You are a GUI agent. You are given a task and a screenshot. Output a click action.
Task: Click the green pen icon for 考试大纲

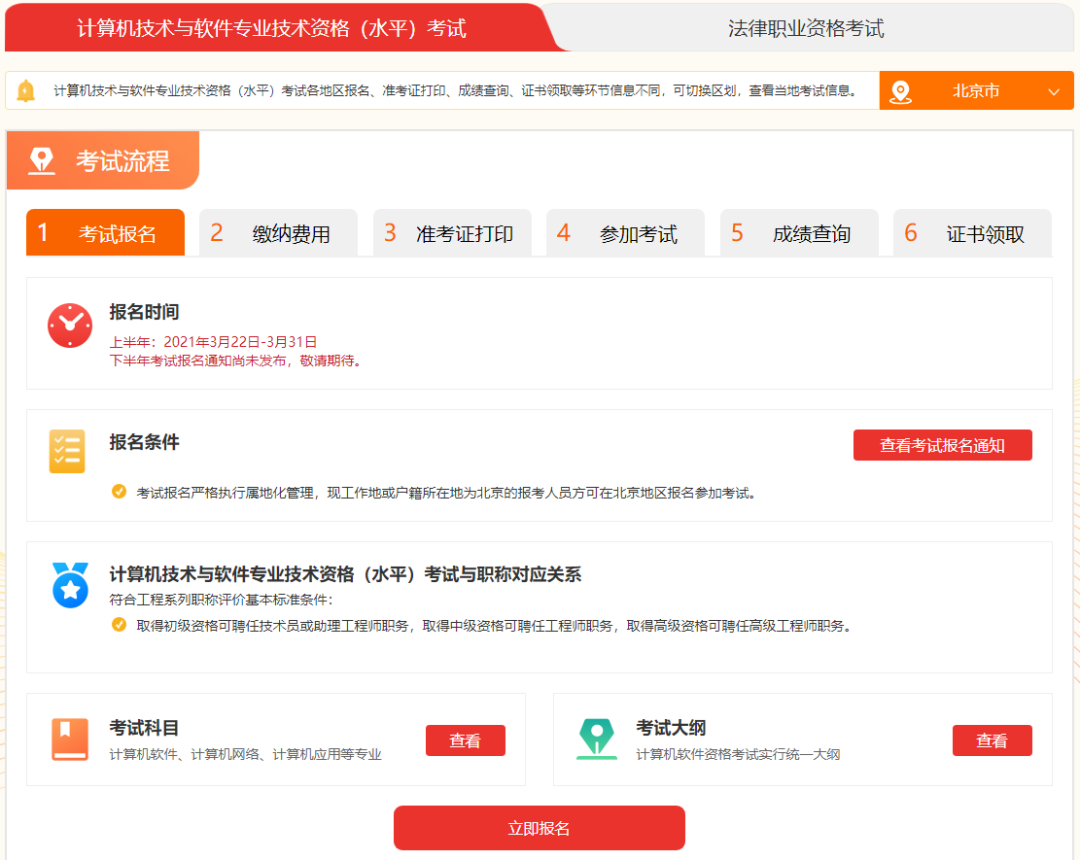point(597,740)
